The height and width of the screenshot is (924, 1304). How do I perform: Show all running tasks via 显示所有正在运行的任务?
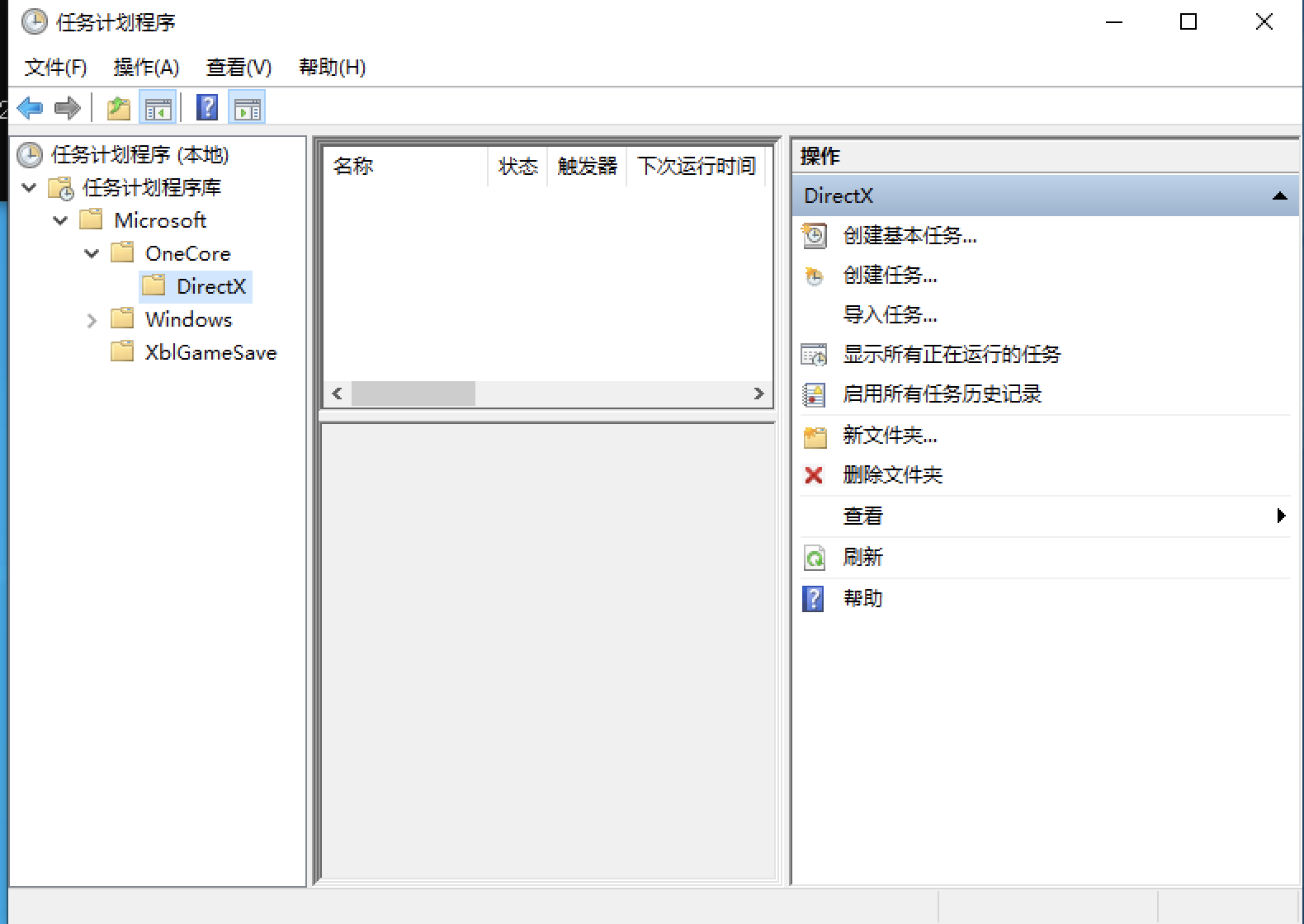951,355
